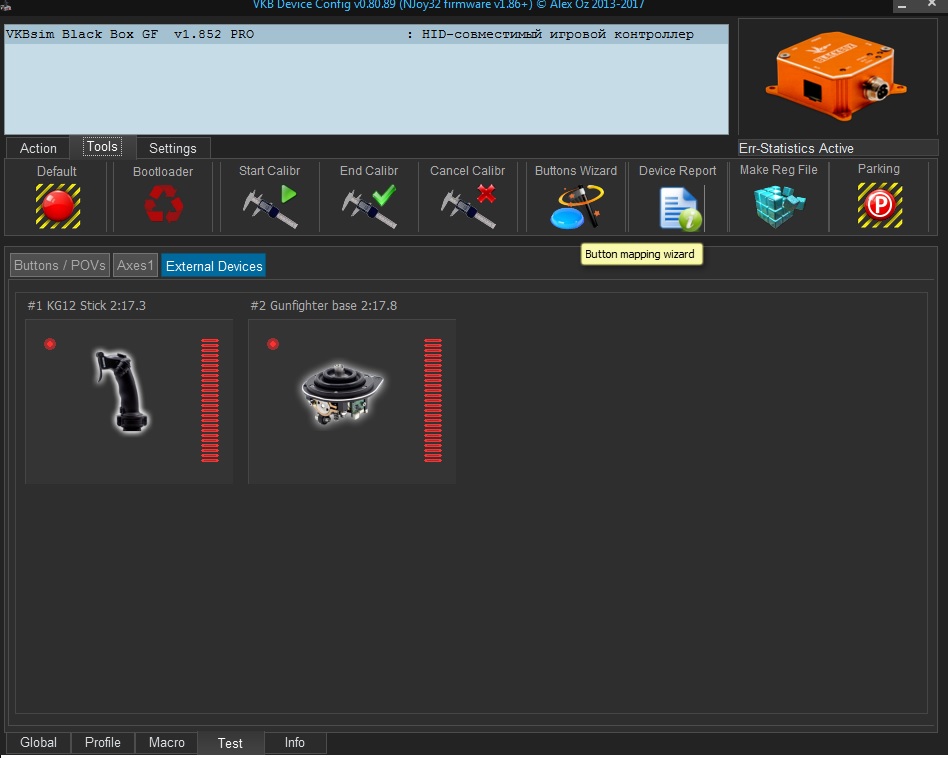
Task: Generate a Device Report
Action: tap(681, 209)
